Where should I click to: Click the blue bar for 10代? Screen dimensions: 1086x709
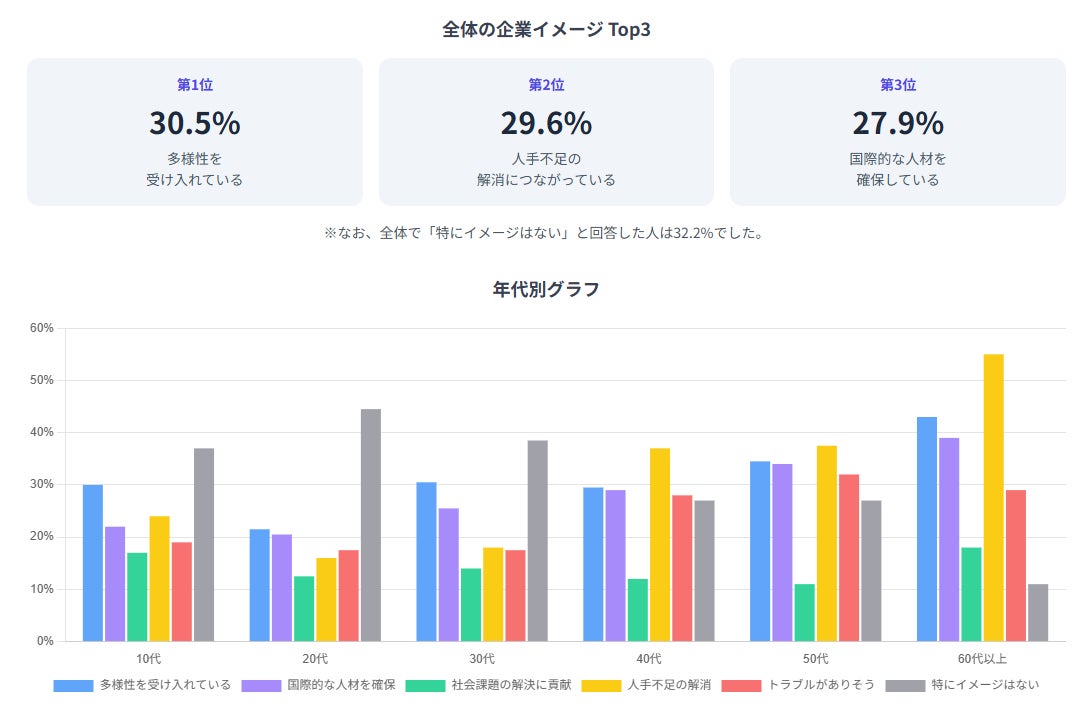pyautogui.click(x=93, y=562)
